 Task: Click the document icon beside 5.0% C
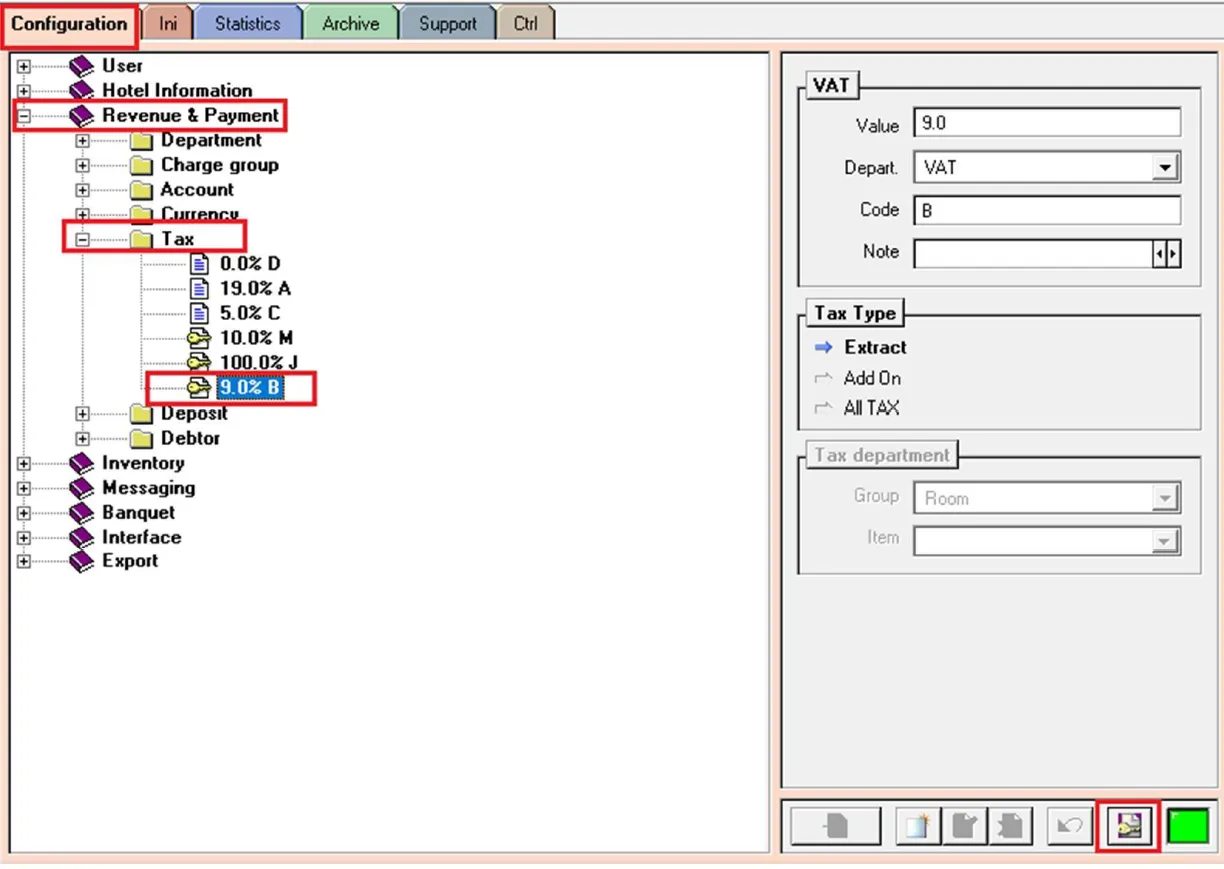(x=199, y=313)
